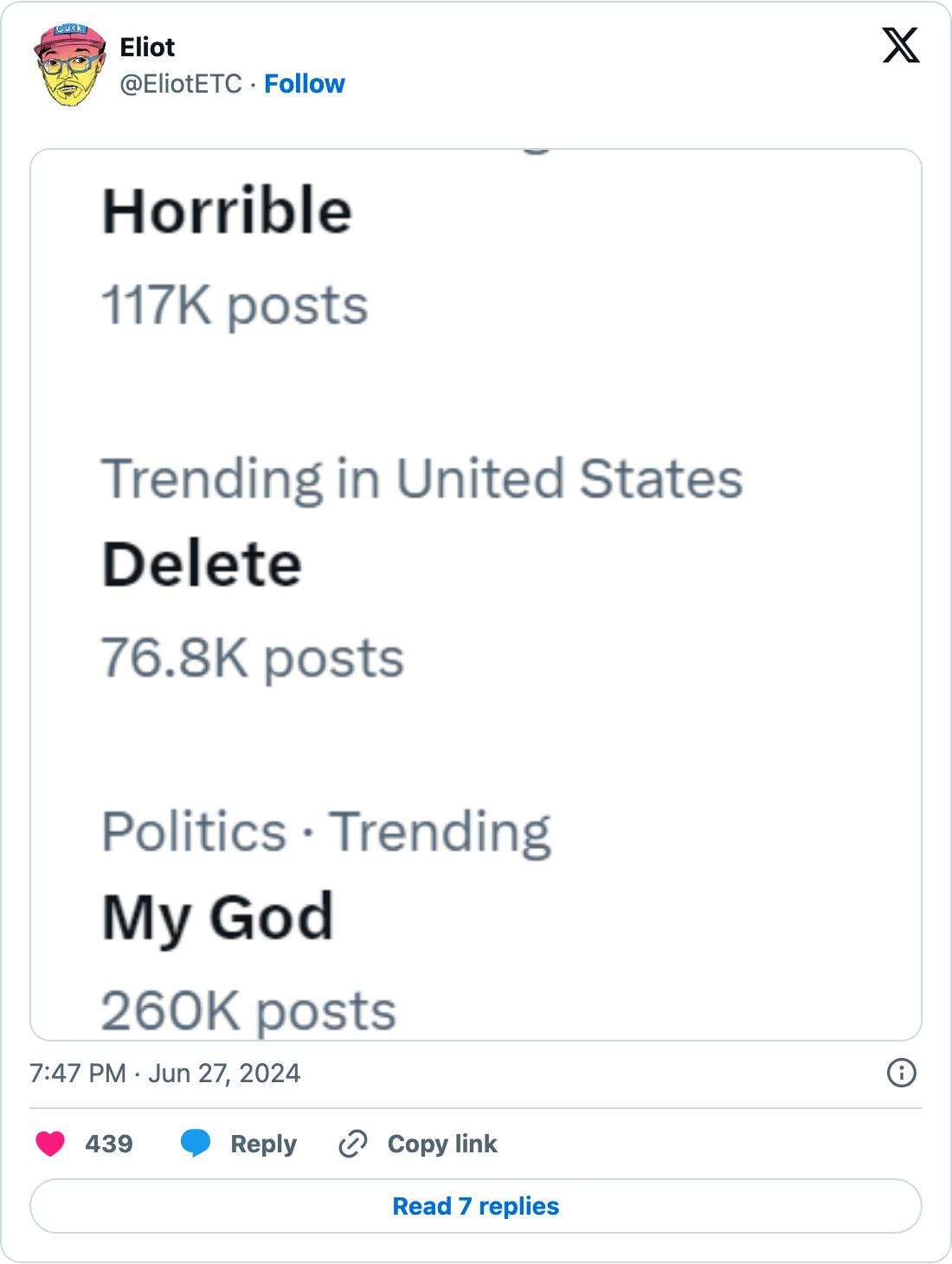This screenshot has width=952, height=1264.
Task: Click the My God trending topic
Action: point(218,918)
